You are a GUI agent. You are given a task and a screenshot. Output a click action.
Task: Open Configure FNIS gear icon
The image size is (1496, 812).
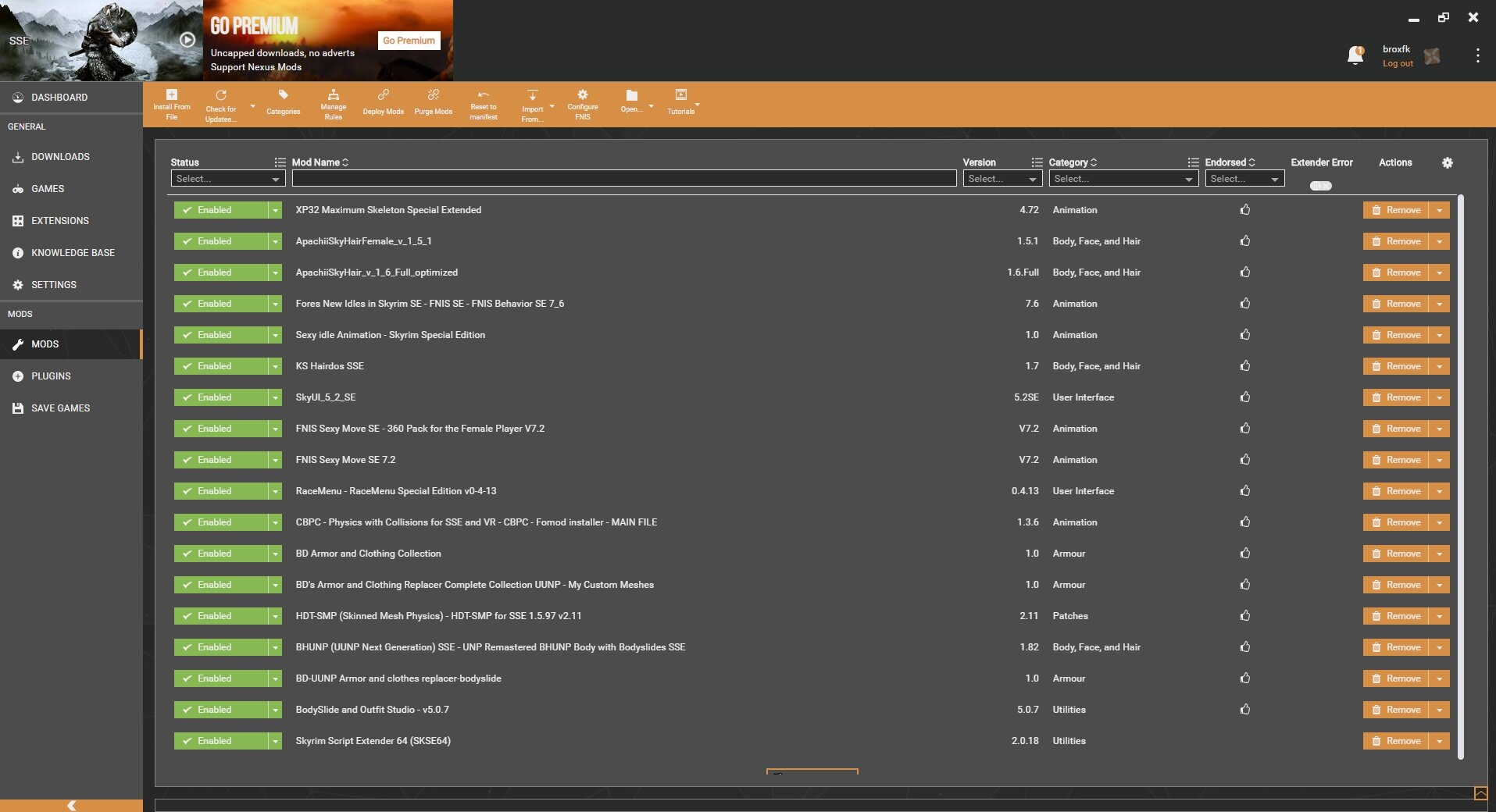582,94
